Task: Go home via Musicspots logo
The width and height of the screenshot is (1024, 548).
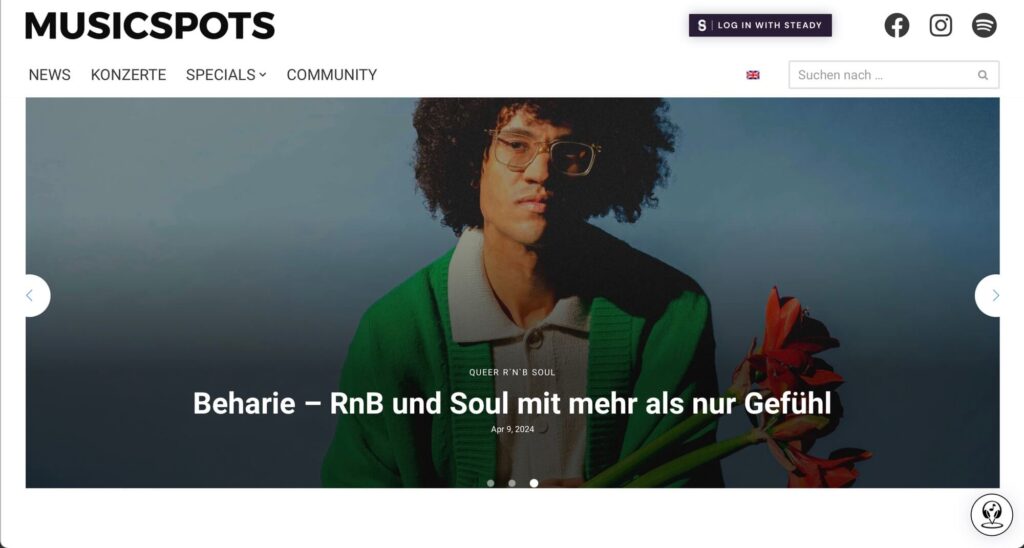Action: tap(150, 25)
